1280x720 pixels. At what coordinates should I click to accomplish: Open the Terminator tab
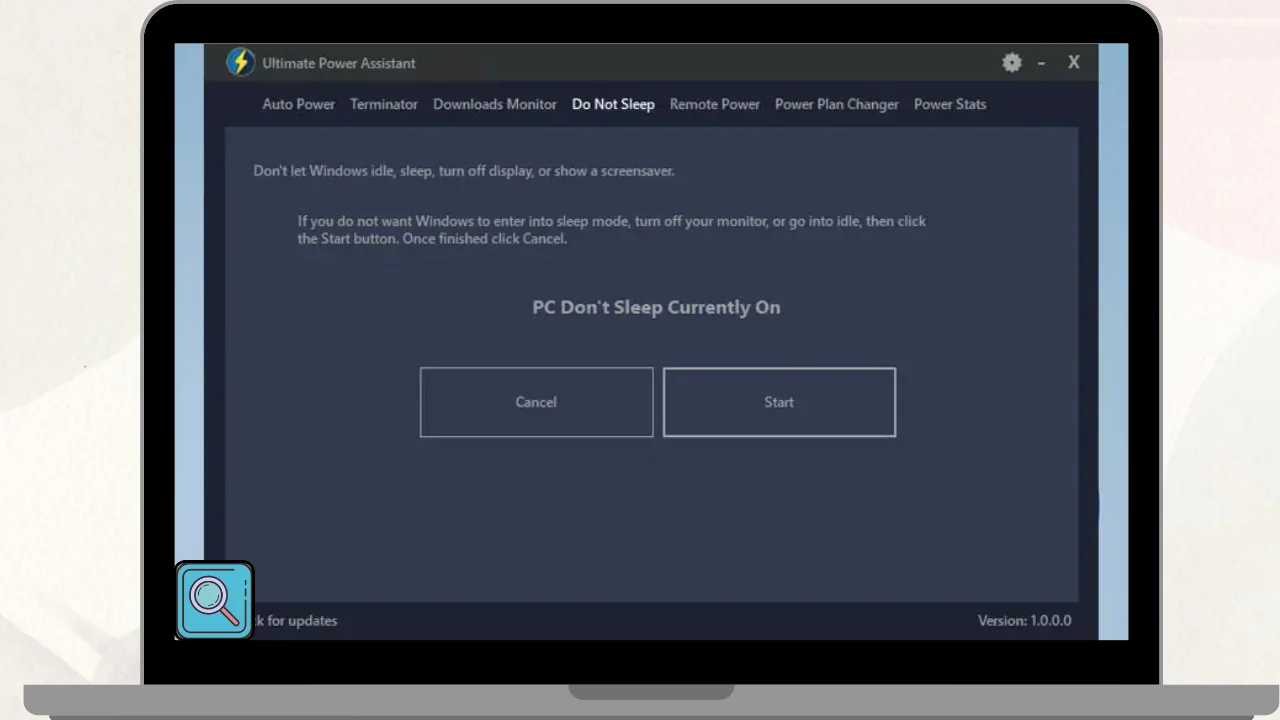point(383,104)
